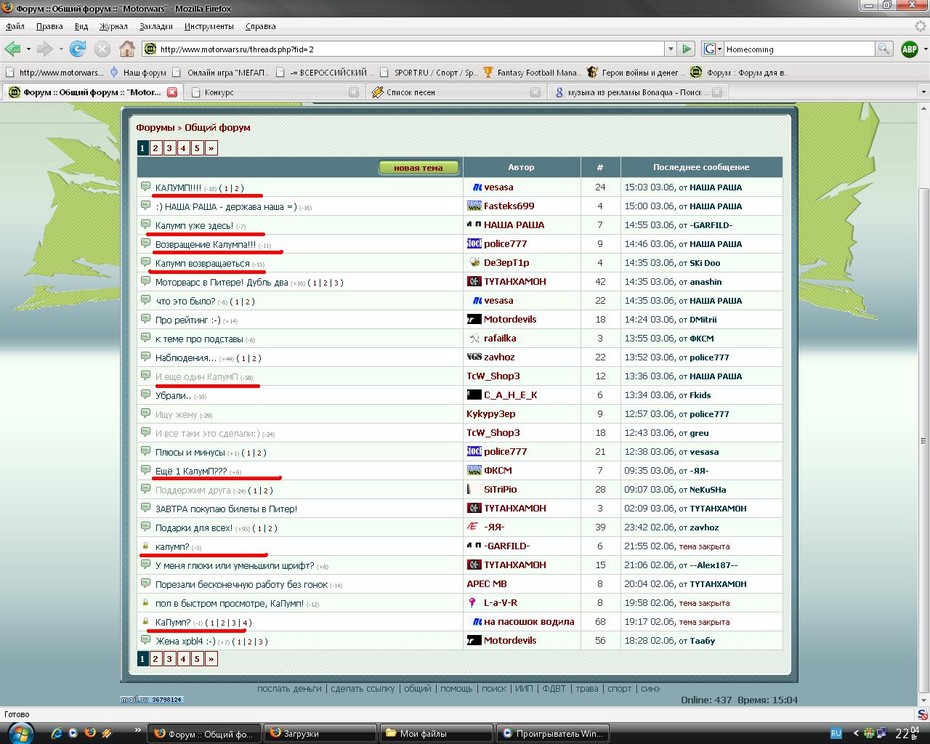This screenshot has height=744, width=930.
Task: Open page 4 of the КаПумп? thread
Action: 245,622
